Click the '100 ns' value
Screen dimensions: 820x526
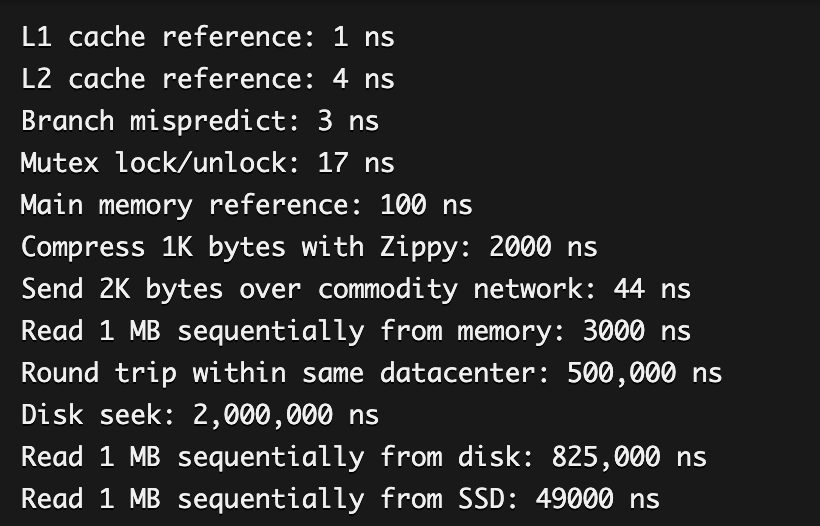pos(426,205)
